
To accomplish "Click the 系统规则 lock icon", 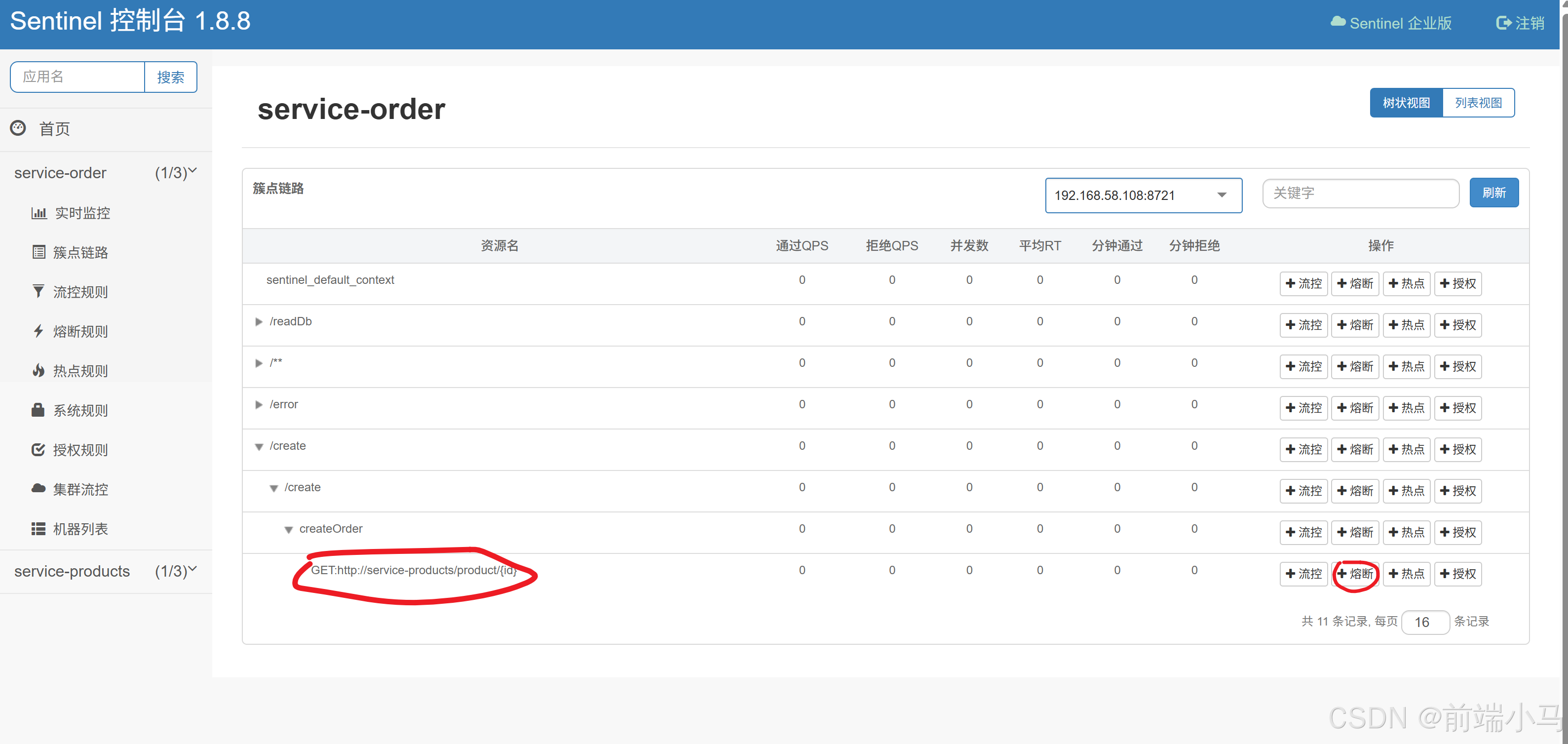I will click(x=38, y=410).
